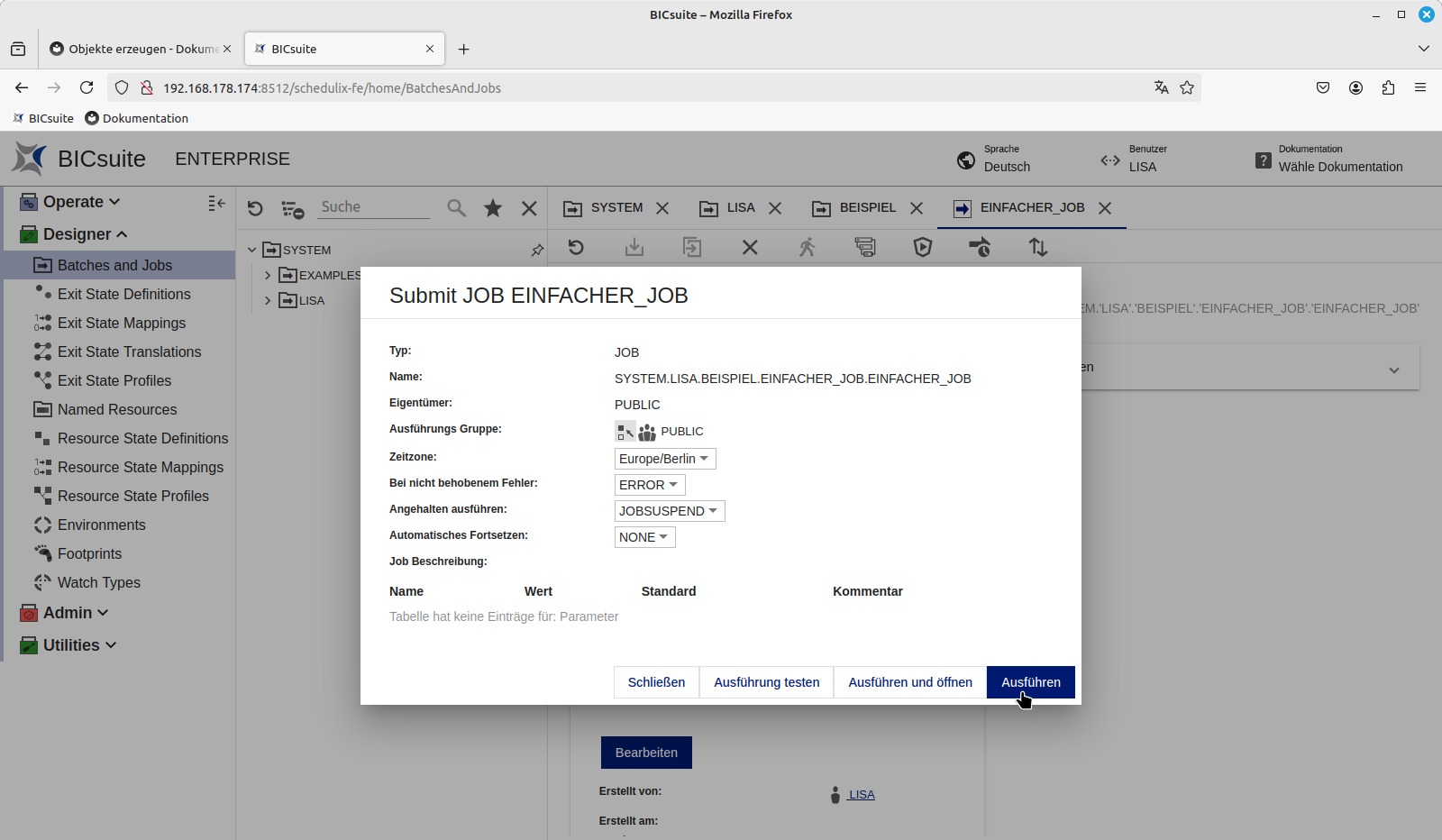This screenshot has height=840, width=1442.
Task: Click the Suche search input field
Action: [x=374, y=207]
